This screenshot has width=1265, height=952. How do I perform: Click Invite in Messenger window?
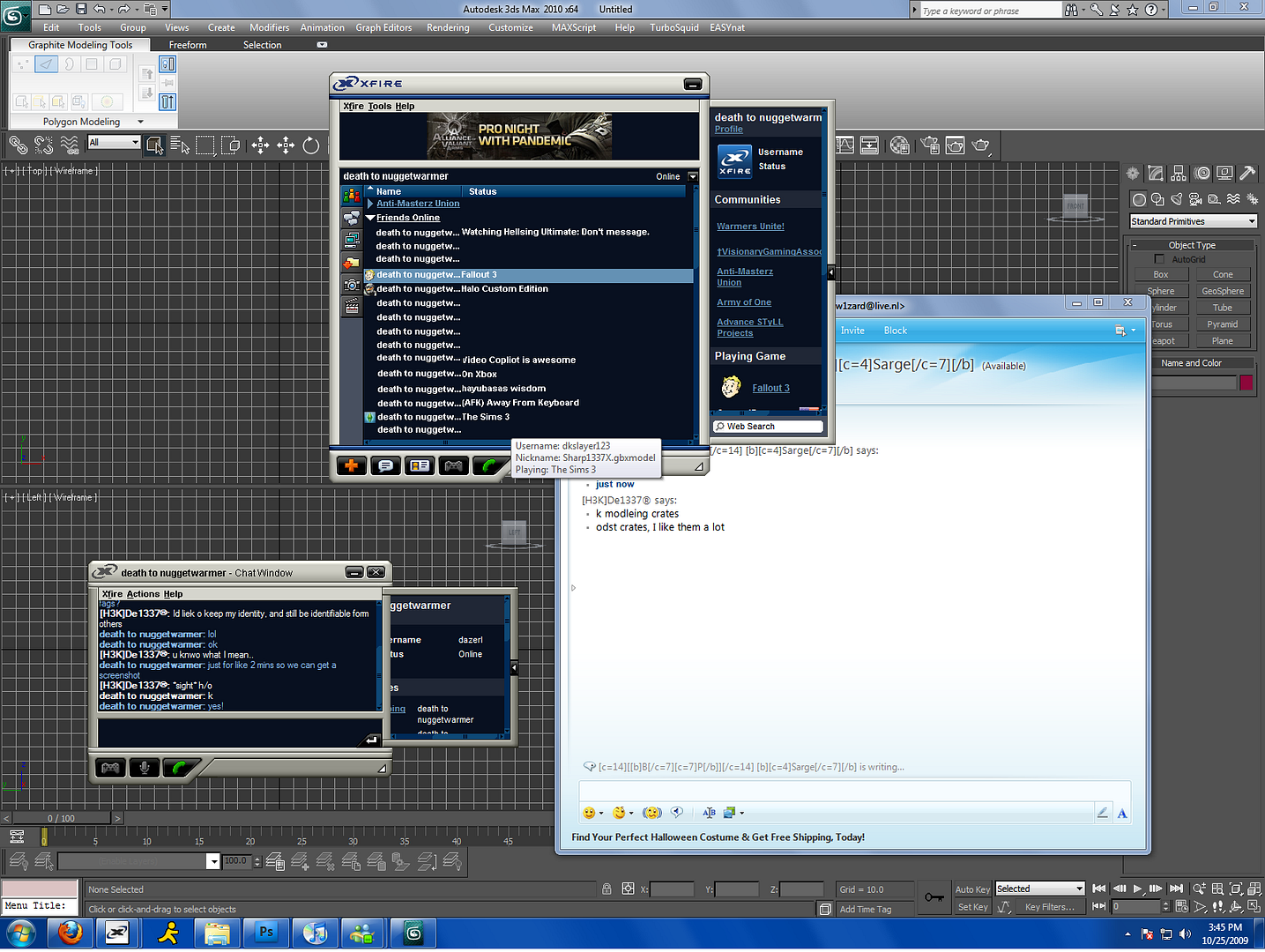pos(852,331)
